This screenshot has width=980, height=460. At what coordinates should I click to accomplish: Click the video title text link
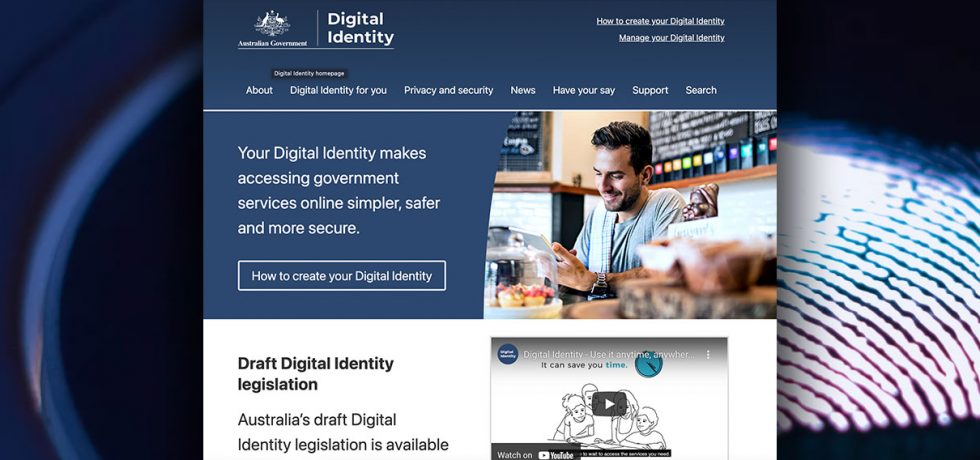[x=608, y=354]
